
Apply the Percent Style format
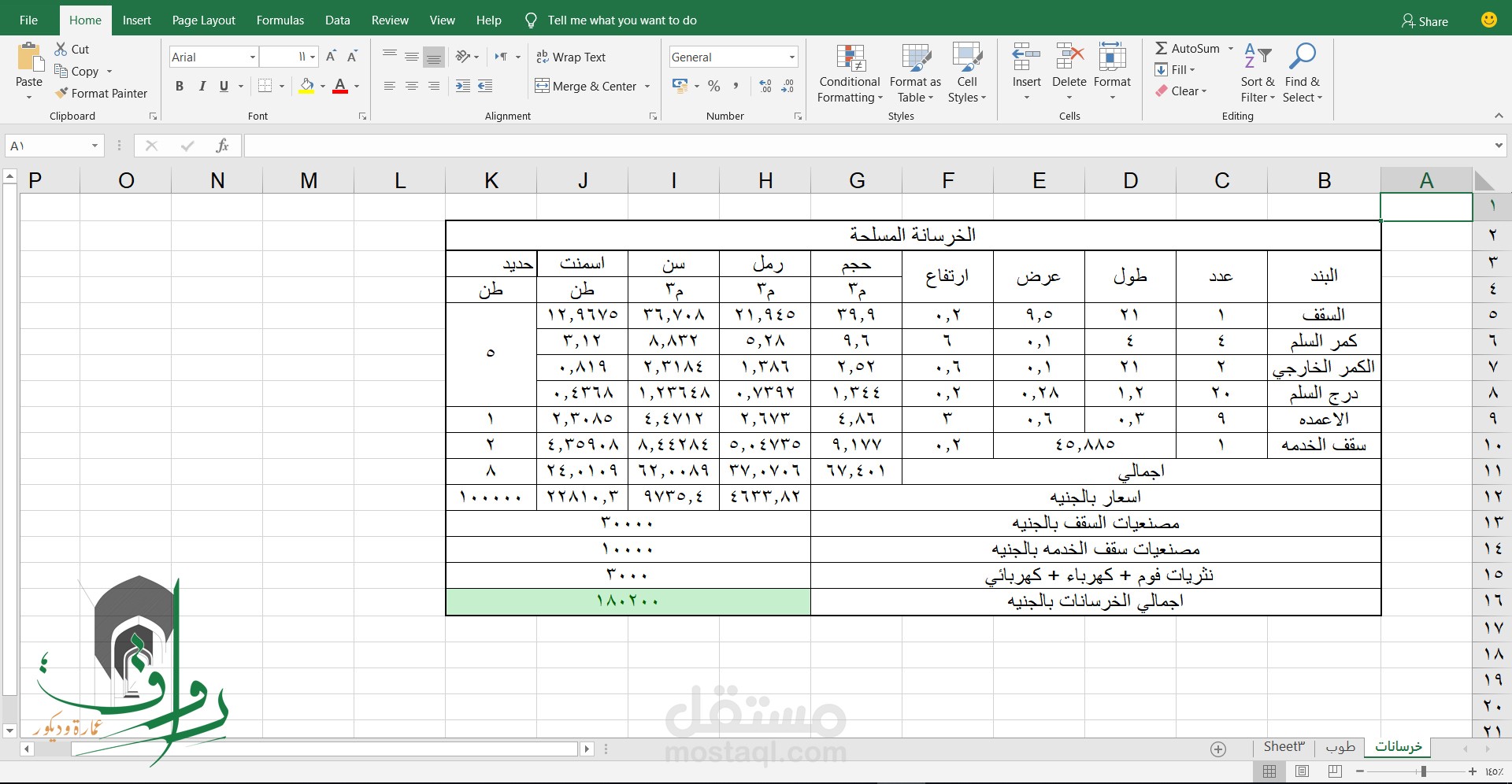[x=714, y=86]
